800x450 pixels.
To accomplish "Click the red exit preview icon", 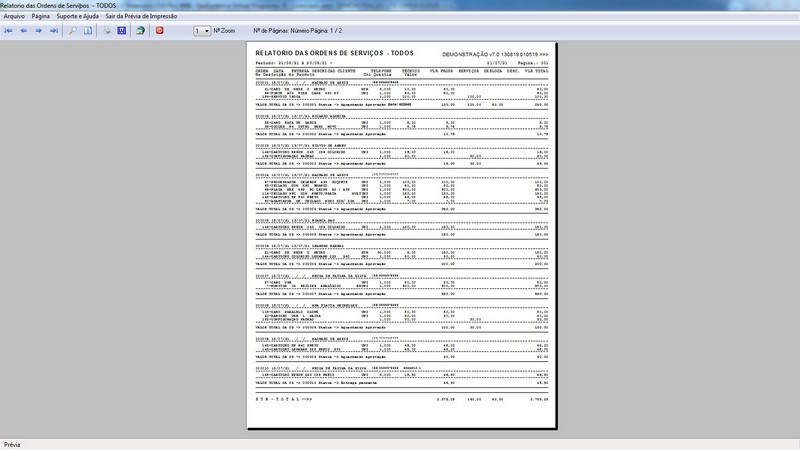I will point(159,31).
